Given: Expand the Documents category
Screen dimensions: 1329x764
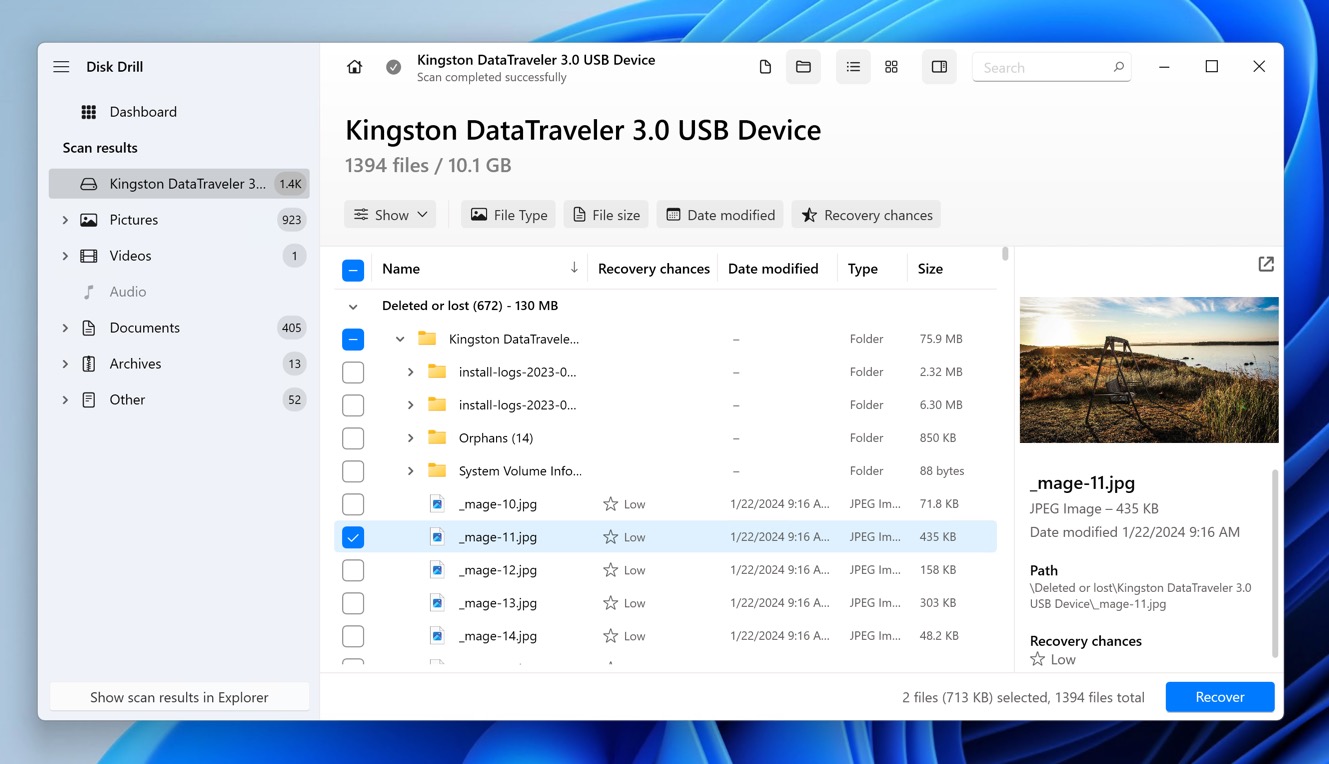Looking at the screenshot, I should click(65, 328).
